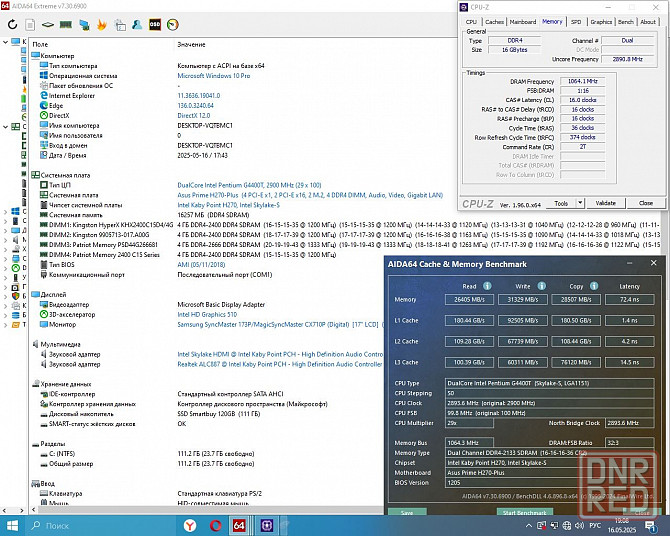Open Opera browser from the taskbar
Screen dimensions: 670x536
point(215,525)
